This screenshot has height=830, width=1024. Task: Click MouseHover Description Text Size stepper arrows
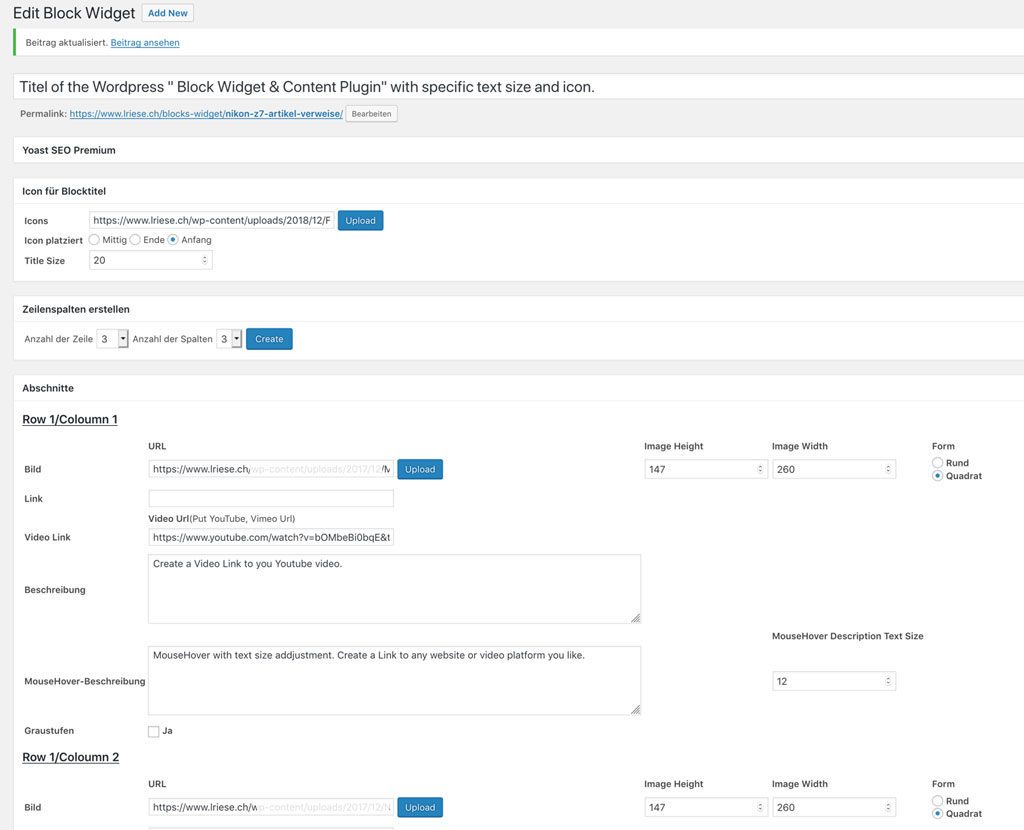point(888,681)
